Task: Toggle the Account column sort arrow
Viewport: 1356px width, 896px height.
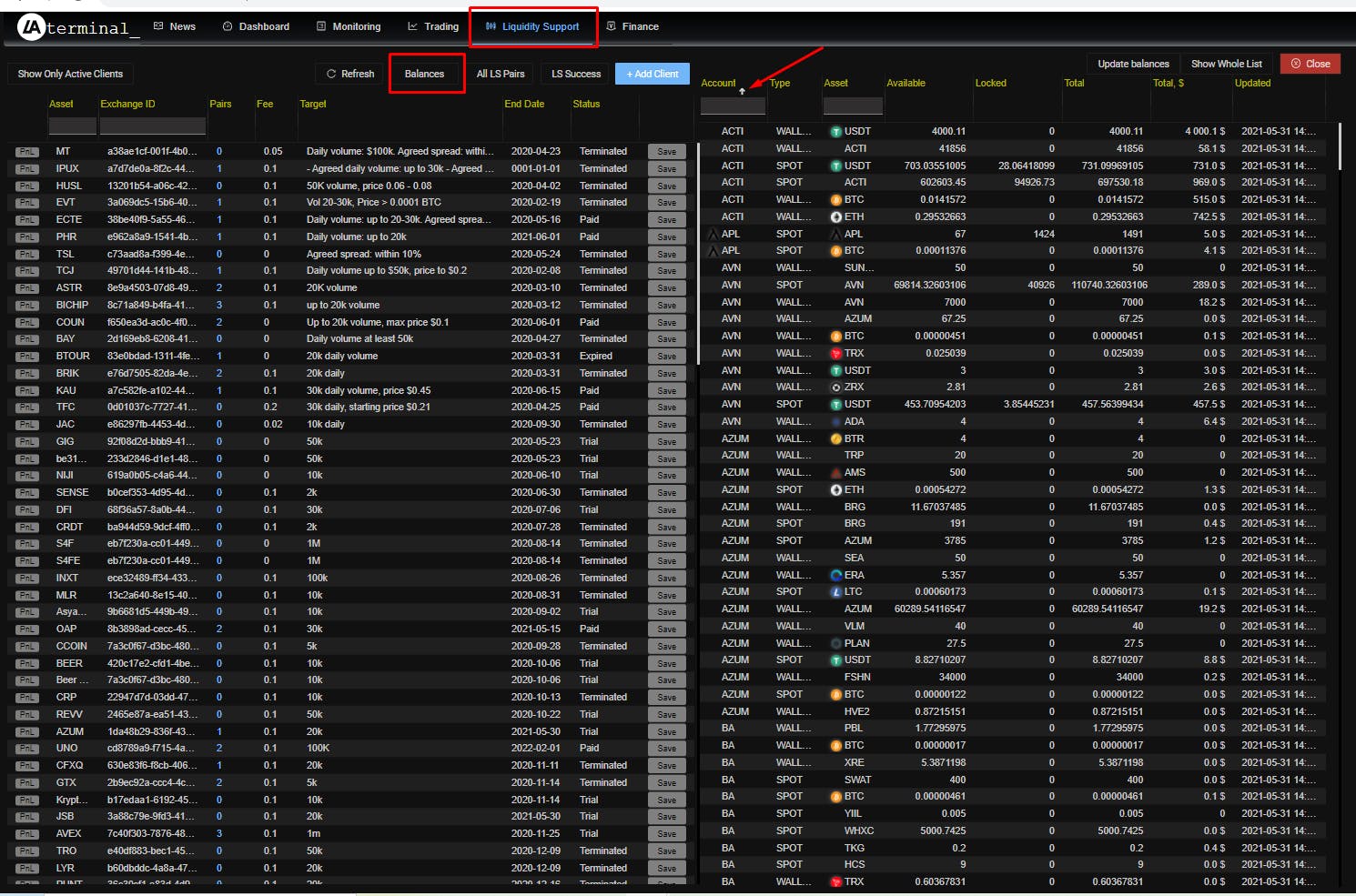Action: pos(742,91)
